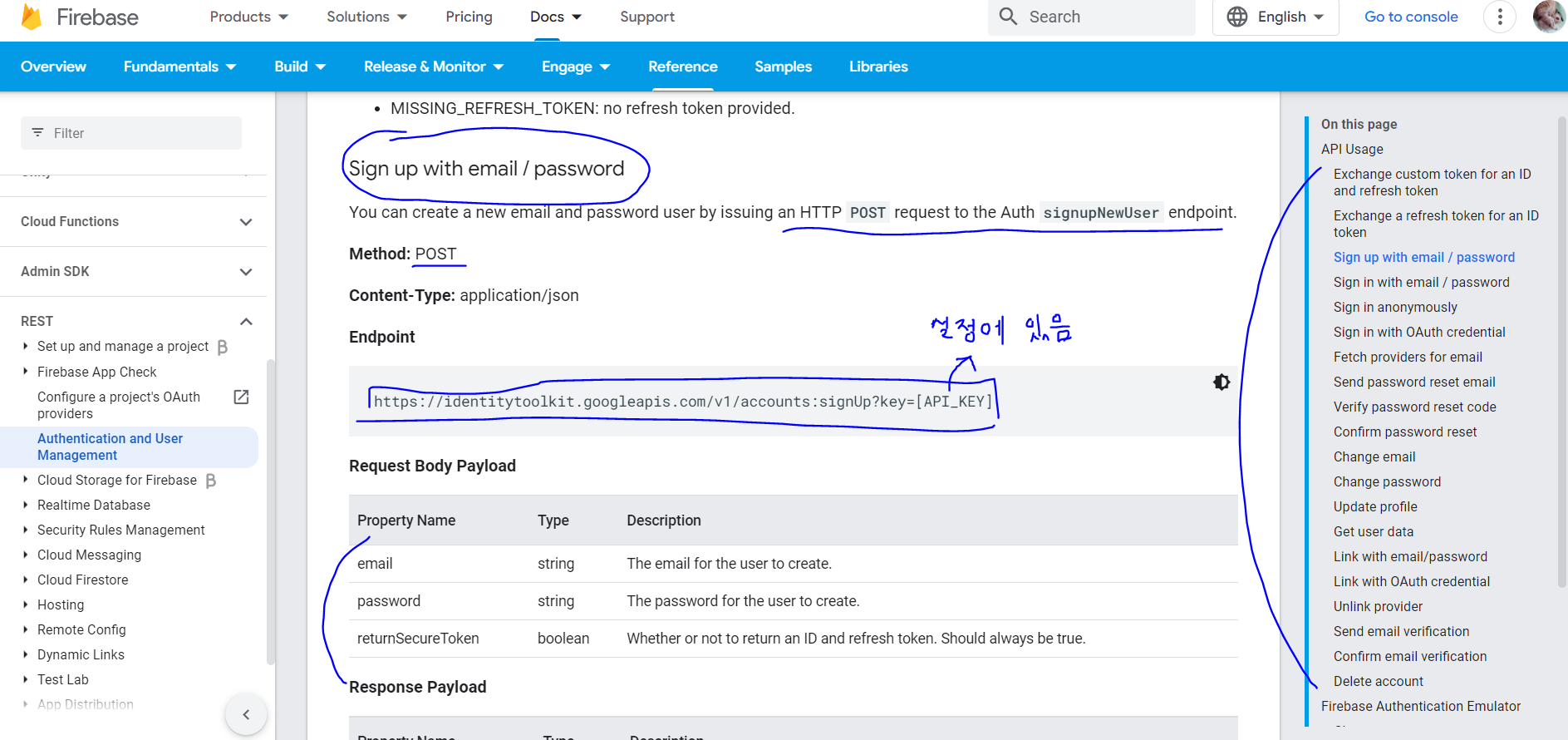Click the globe language icon
Viewport: 1568px width, 740px height.
click(x=1237, y=17)
